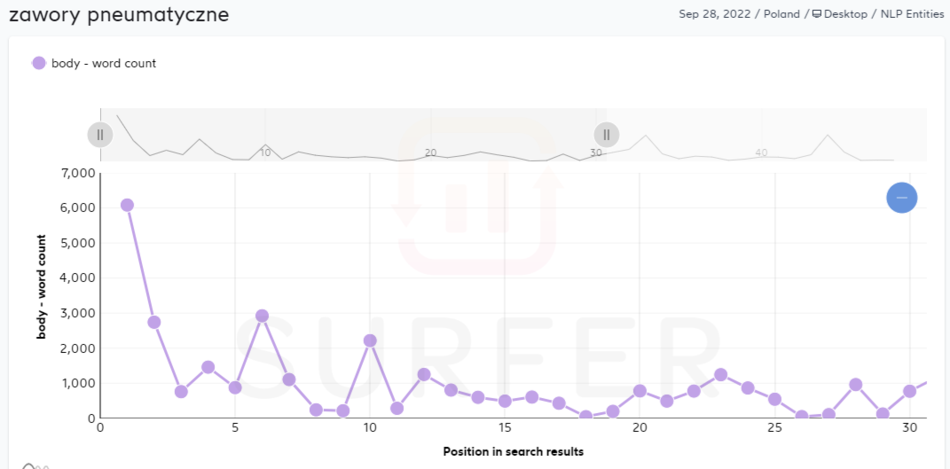Click the unselected area of the overview scrollbar
950x469 pixels.
tap(770, 135)
